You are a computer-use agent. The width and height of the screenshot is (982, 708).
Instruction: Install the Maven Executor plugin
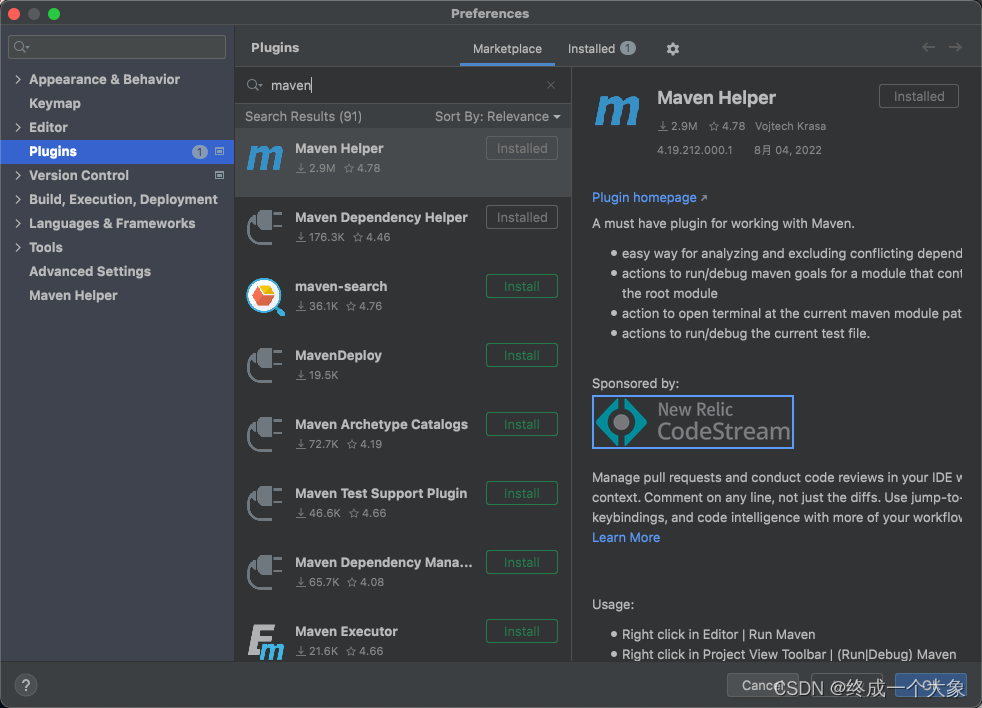tap(522, 631)
